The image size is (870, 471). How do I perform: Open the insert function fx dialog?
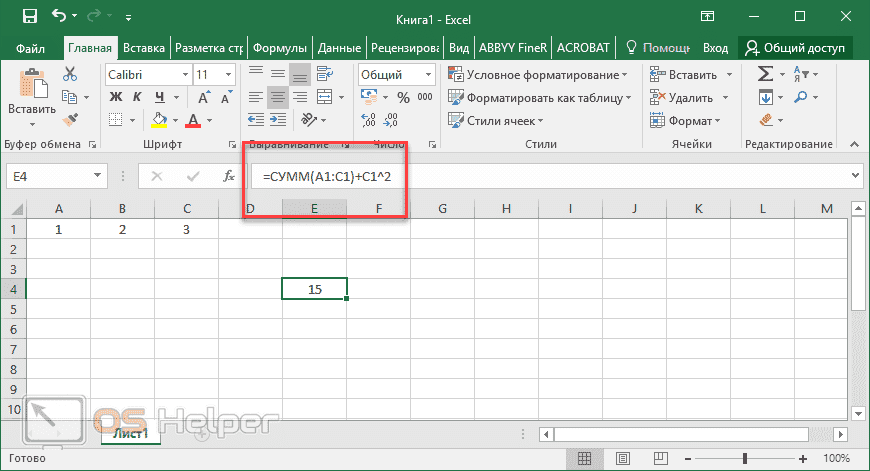click(228, 176)
